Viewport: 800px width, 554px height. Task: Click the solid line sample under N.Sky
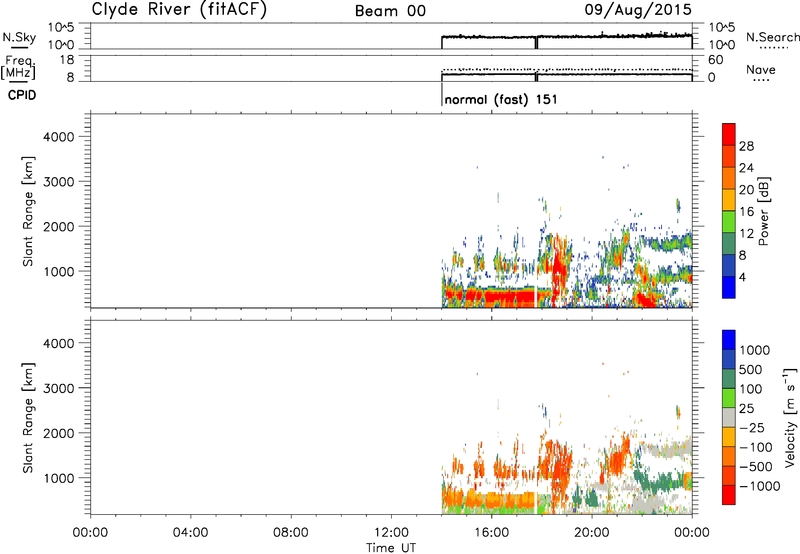click(x=19, y=47)
